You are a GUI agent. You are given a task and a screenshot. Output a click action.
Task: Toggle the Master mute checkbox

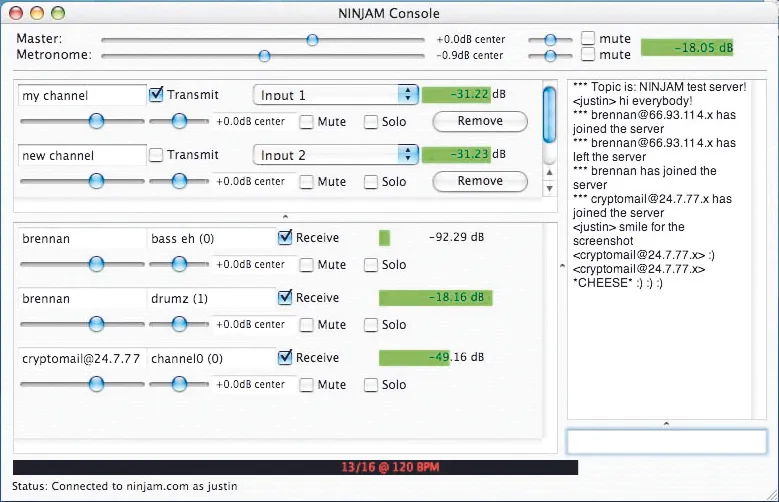588,38
